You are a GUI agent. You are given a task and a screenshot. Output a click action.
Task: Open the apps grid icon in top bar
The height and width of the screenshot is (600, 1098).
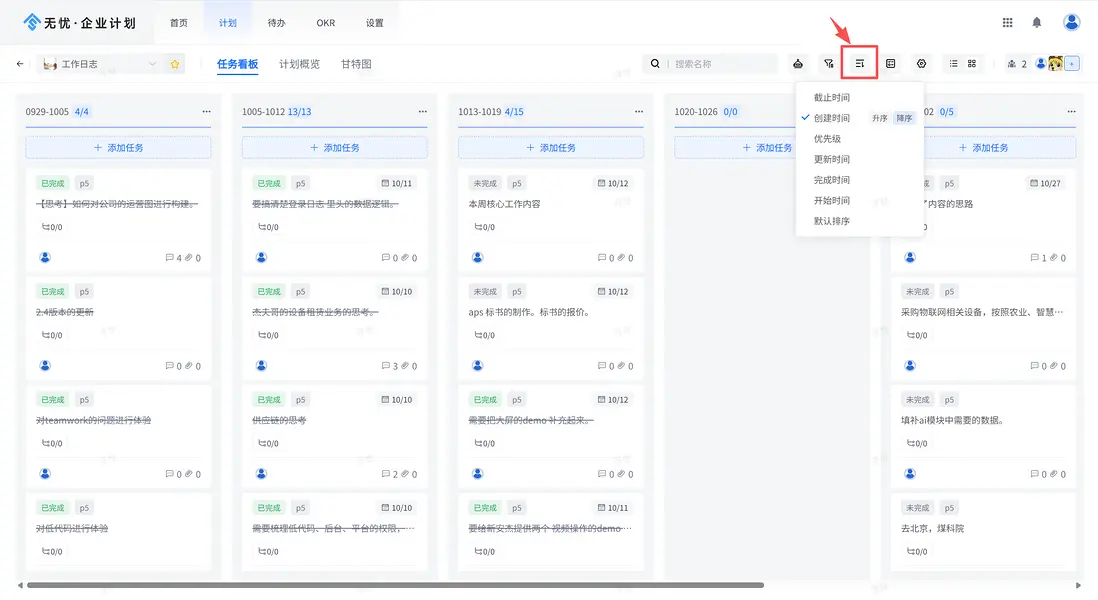[1007, 22]
